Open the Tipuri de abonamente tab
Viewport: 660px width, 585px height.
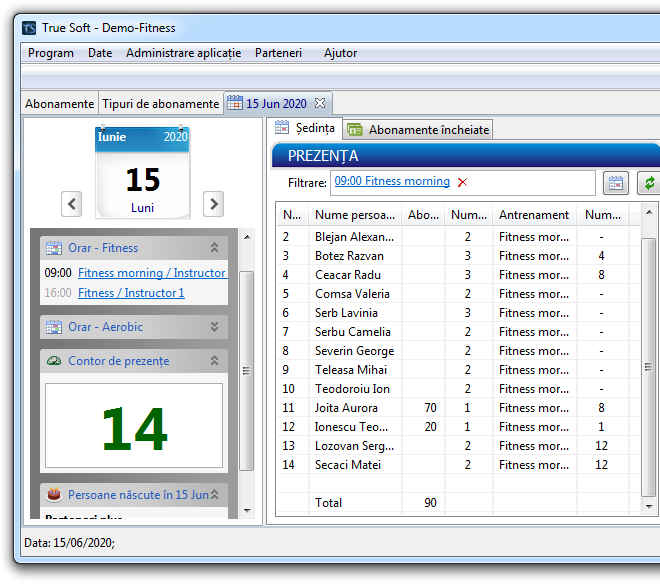tap(160, 103)
